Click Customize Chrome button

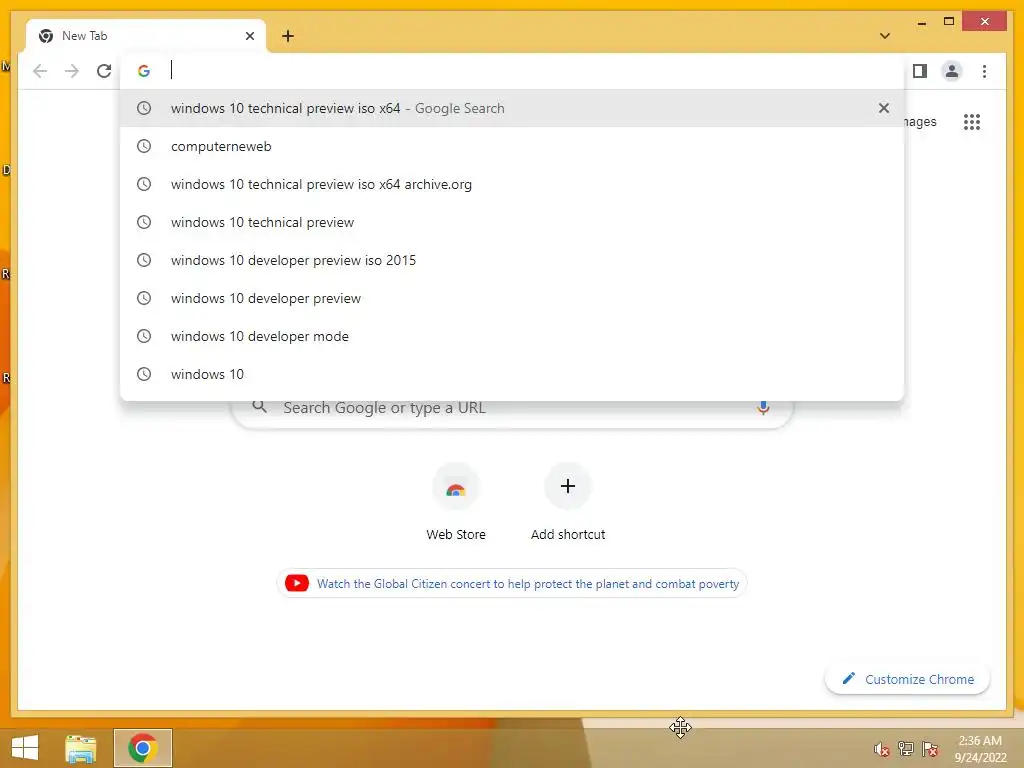(x=907, y=679)
